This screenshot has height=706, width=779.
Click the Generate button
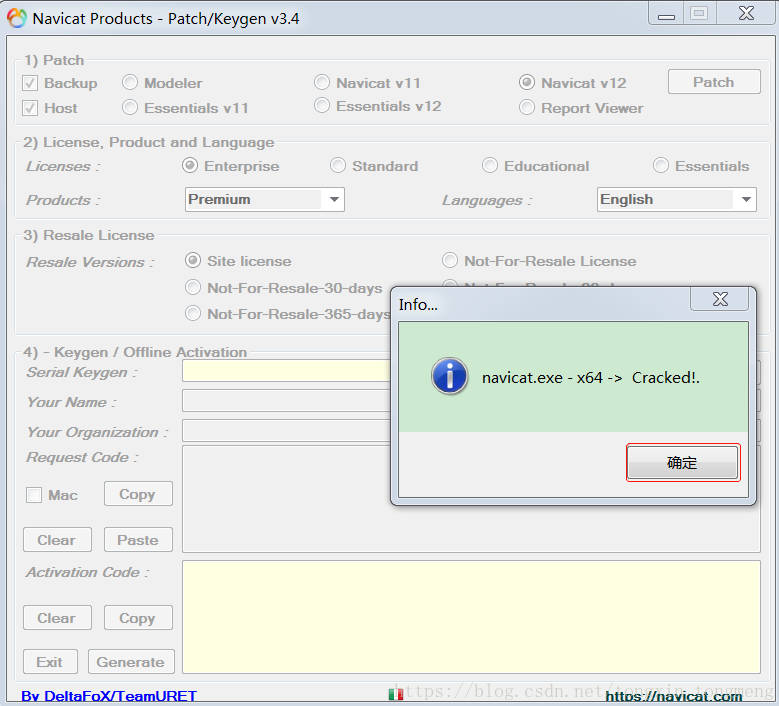pos(131,661)
